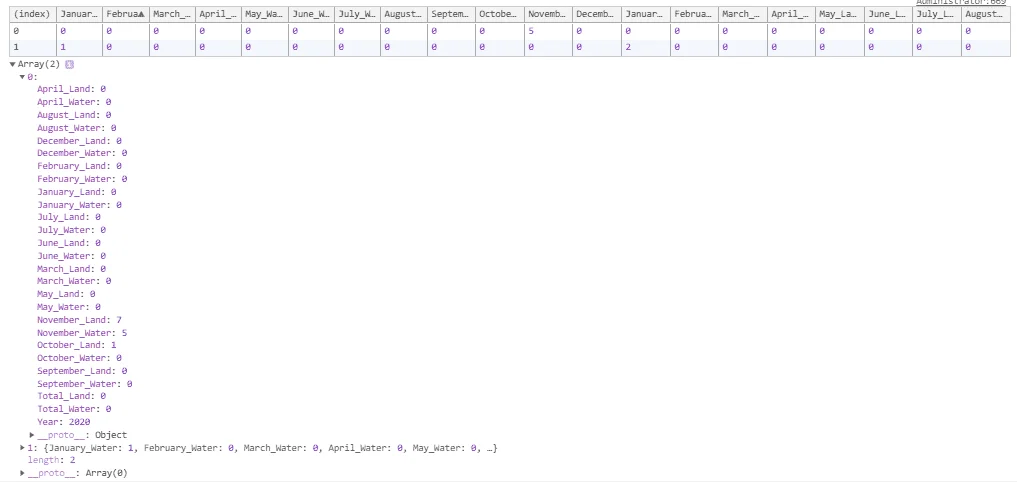
Task: Select the December_Land: 0 property
Action: [79, 141]
